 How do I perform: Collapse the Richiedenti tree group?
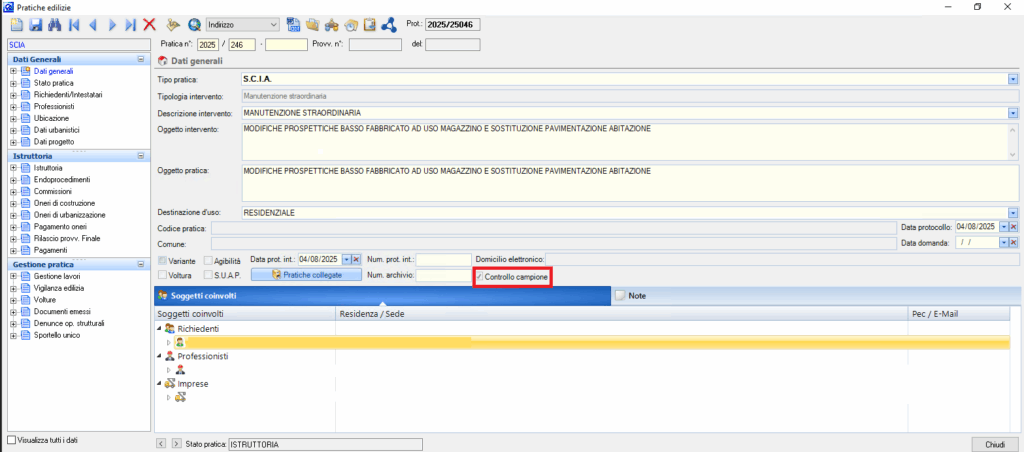tap(159, 328)
